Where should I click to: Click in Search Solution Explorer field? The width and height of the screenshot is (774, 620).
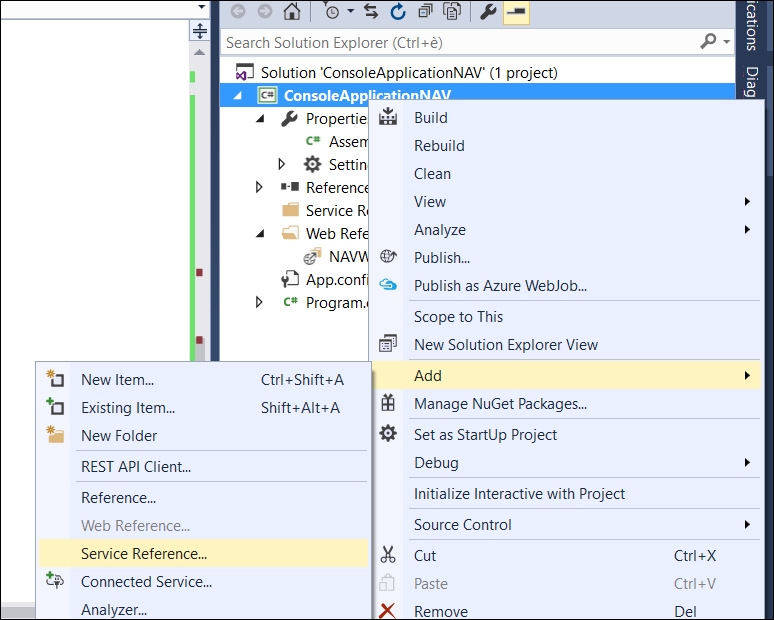point(459,42)
